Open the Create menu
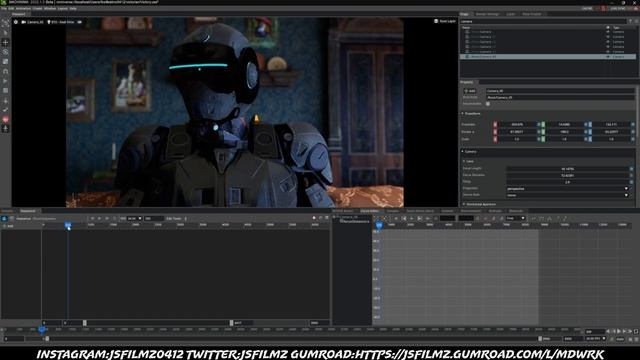This screenshot has height=360, width=640. (x=37, y=8)
